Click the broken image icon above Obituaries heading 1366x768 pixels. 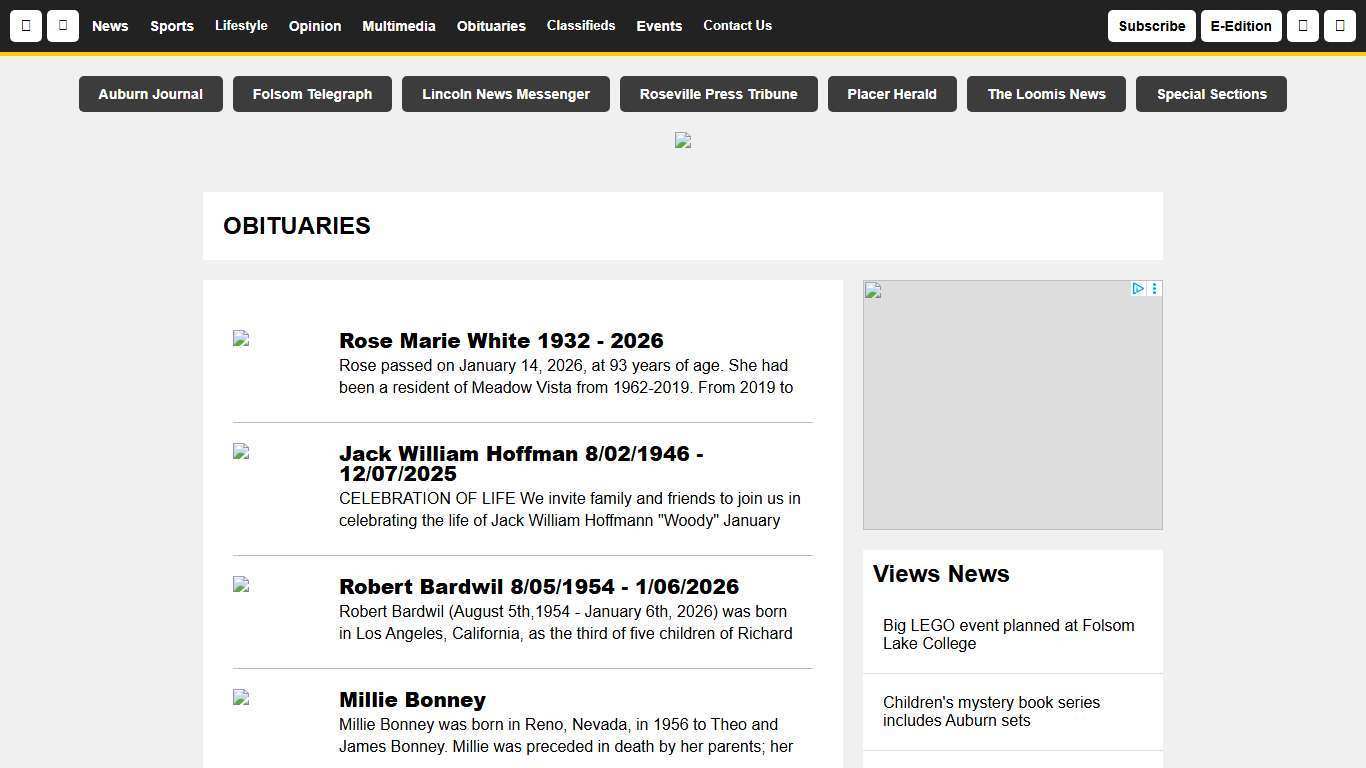[x=682, y=140]
